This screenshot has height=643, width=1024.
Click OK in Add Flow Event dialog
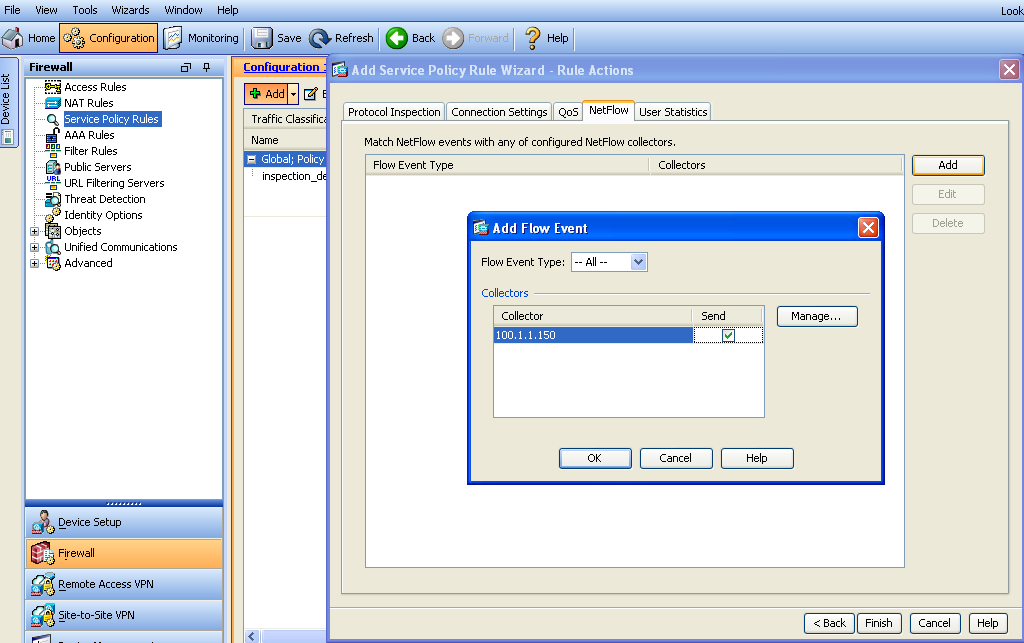coord(594,458)
